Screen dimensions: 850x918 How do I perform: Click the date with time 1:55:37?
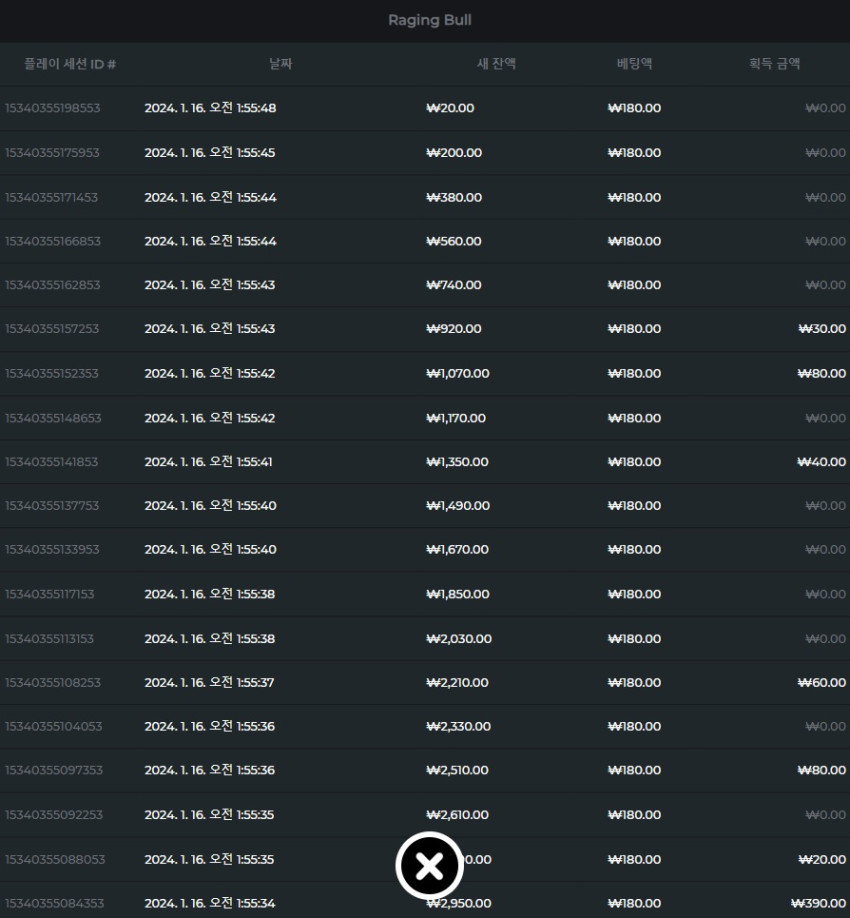point(209,683)
